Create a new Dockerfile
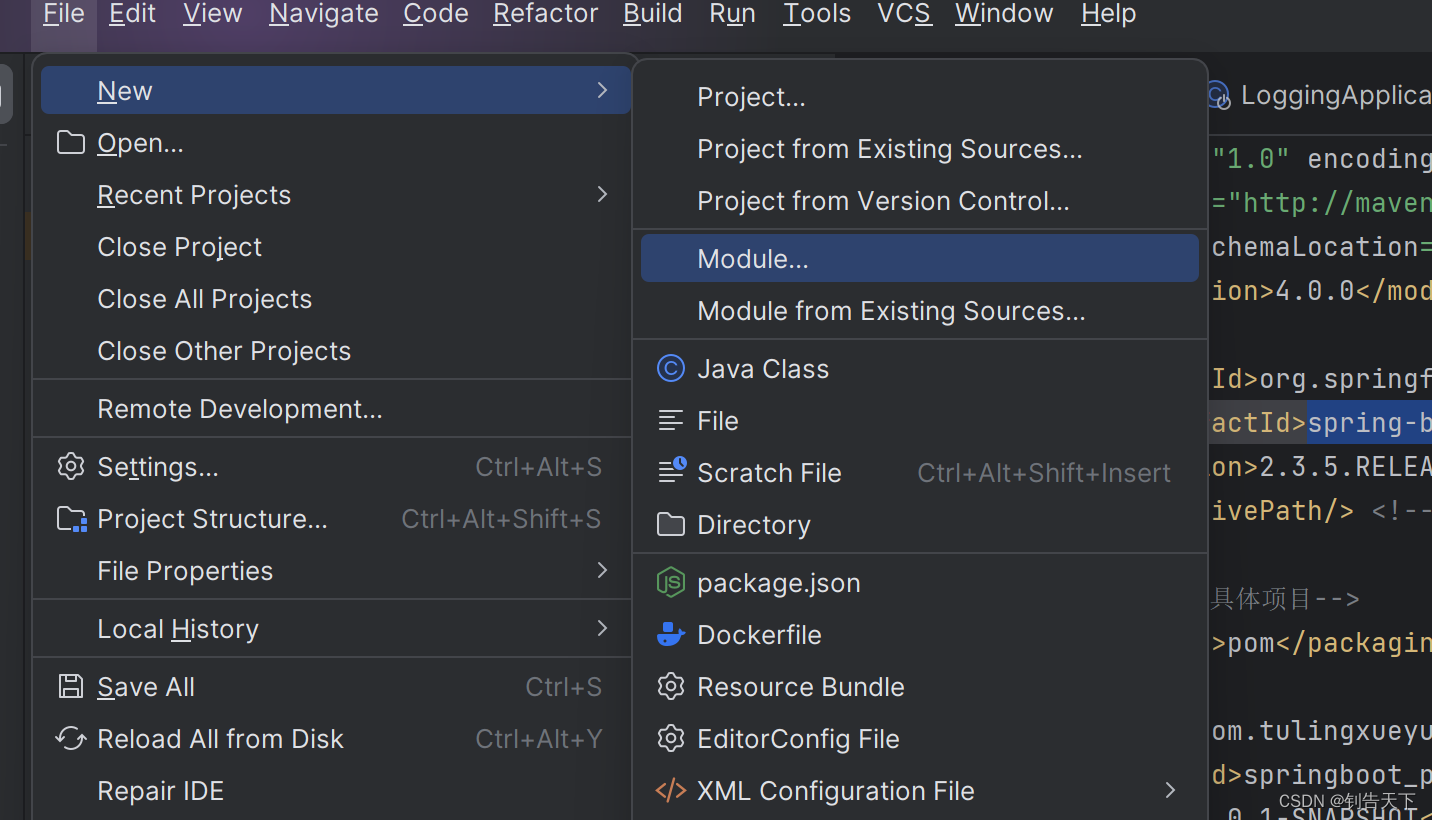The height and width of the screenshot is (820, 1432). click(920, 635)
